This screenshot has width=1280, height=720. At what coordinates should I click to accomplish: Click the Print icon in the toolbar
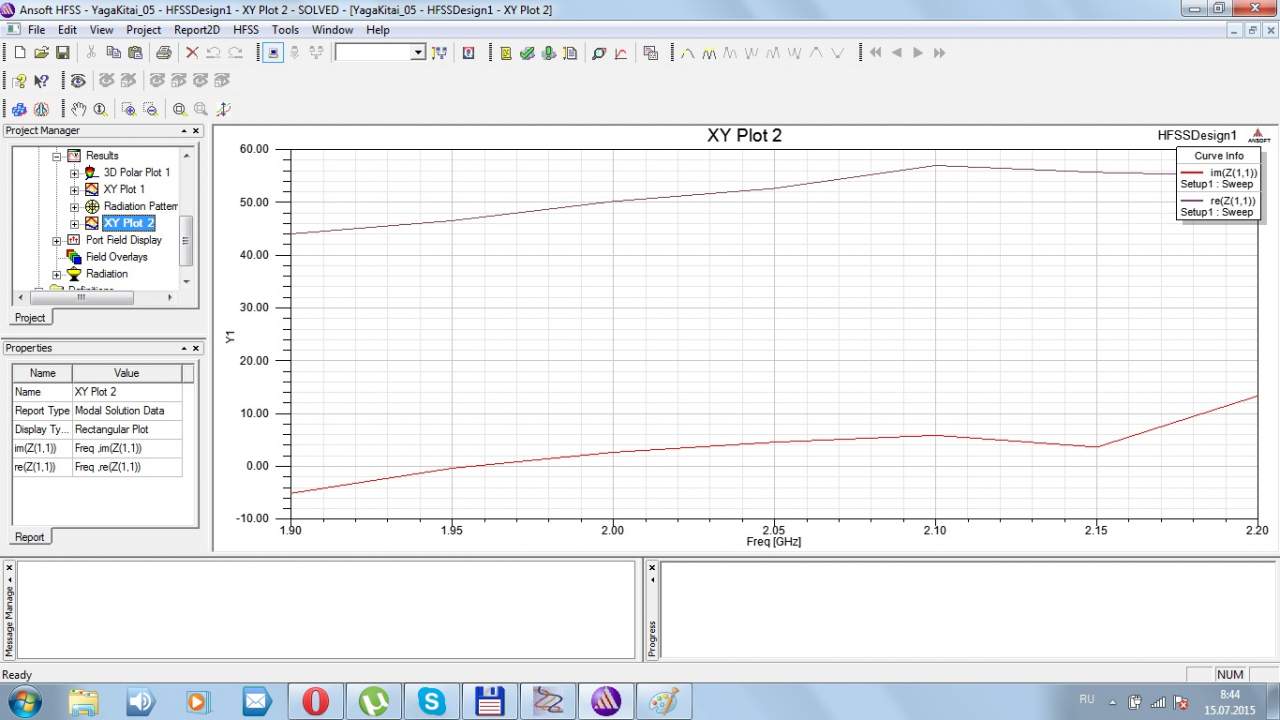point(163,53)
